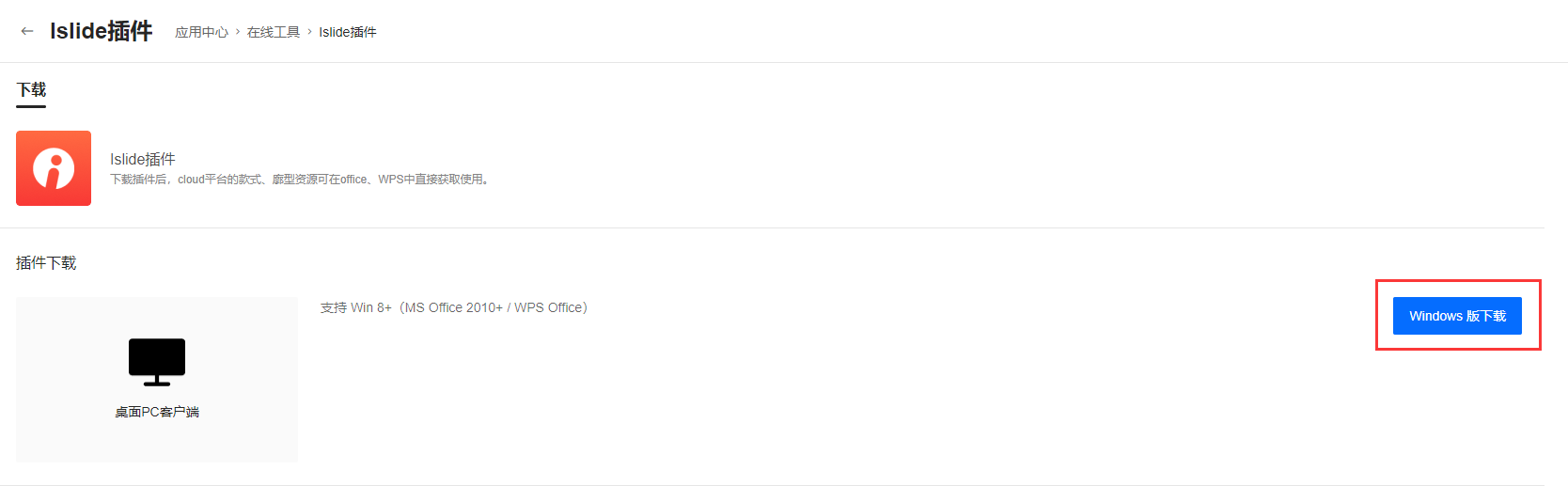Click the 插件下载 section heading
Screen dimensions: 1568x486
tap(46, 263)
